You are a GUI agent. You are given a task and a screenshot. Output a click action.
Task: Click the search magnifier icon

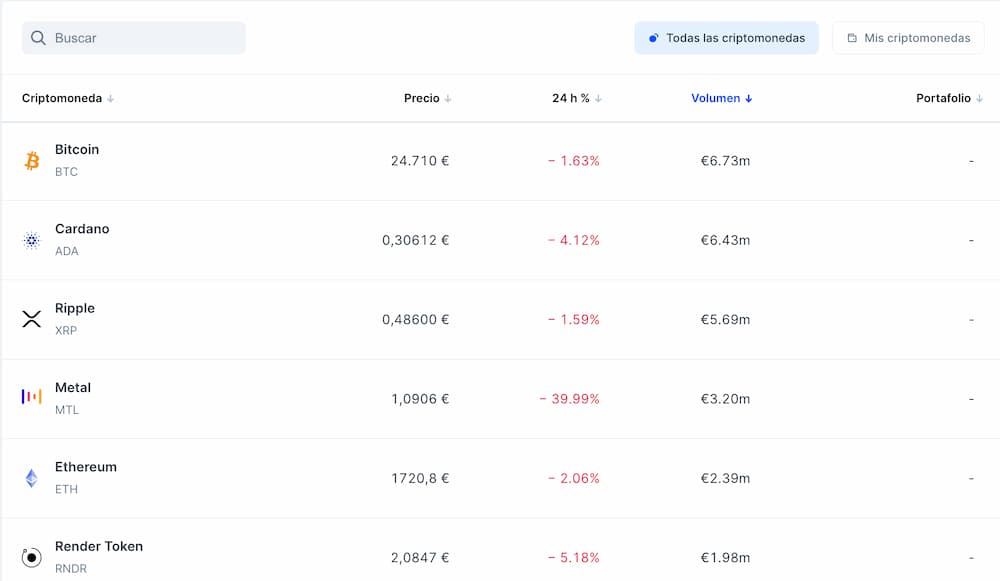click(x=38, y=38)
